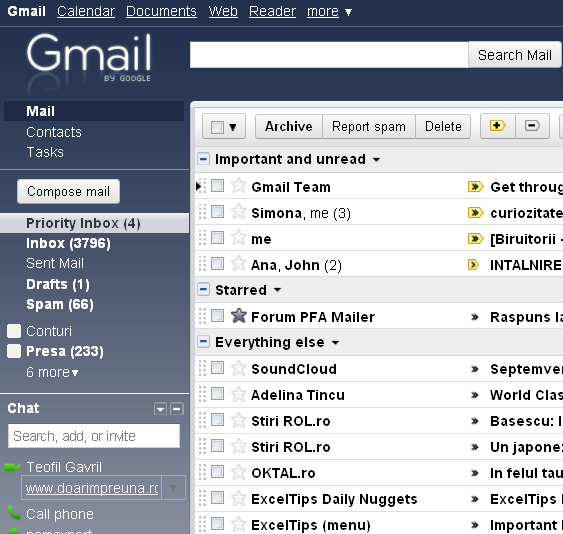Click the Search Mail button

pyautogui.click(x=515, y=55)
